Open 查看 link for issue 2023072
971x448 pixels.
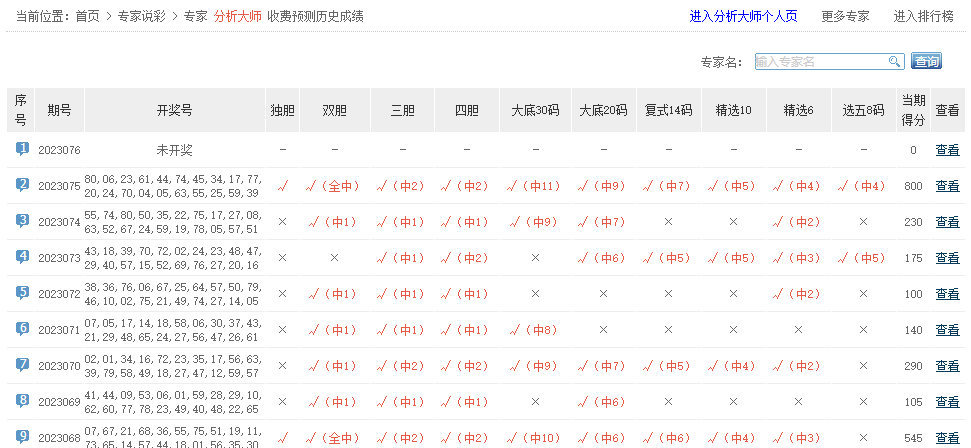[946, 294]
